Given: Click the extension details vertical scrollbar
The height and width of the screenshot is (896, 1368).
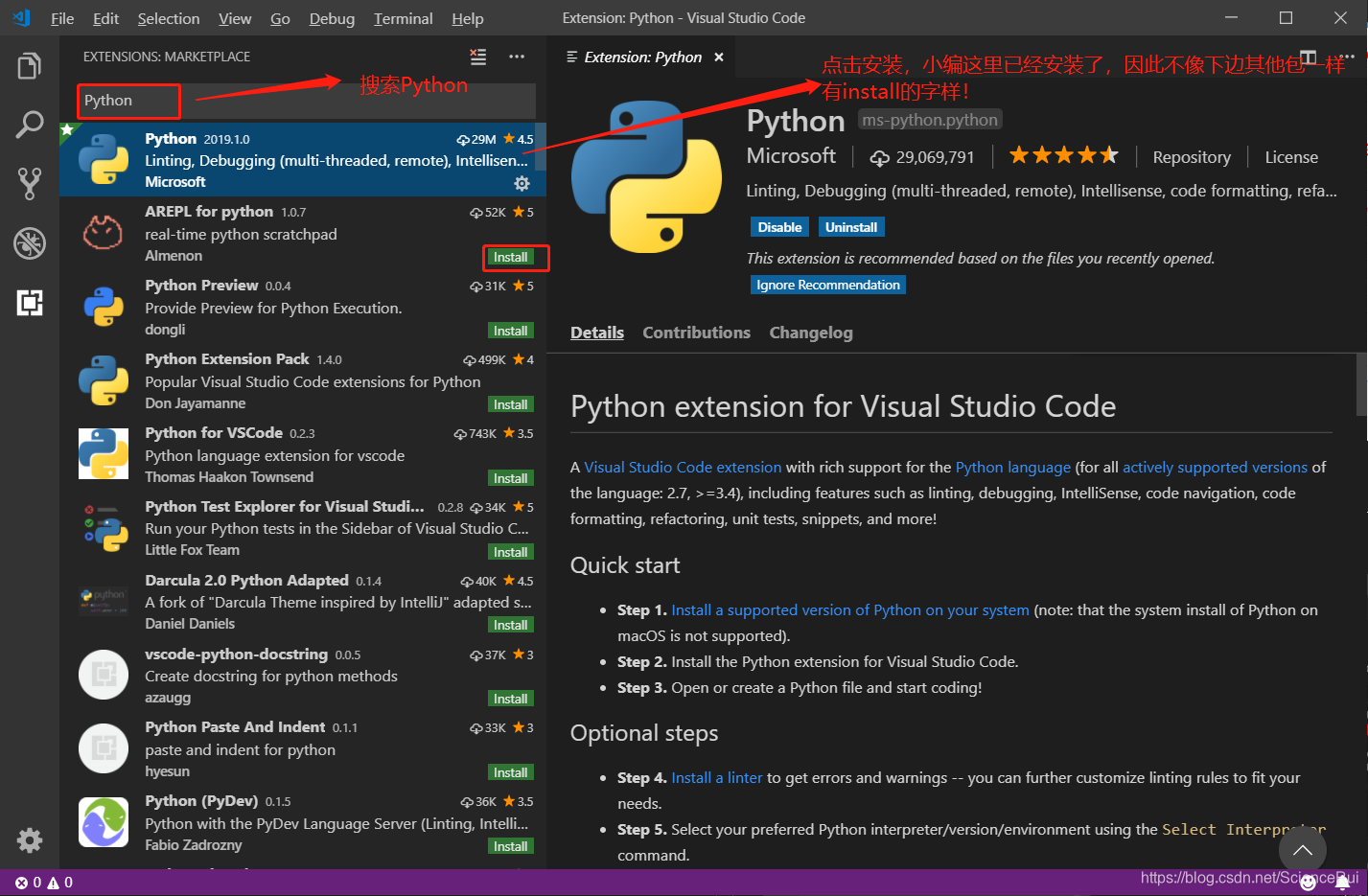Looking at the screenshot, I should coord(1362,383).
